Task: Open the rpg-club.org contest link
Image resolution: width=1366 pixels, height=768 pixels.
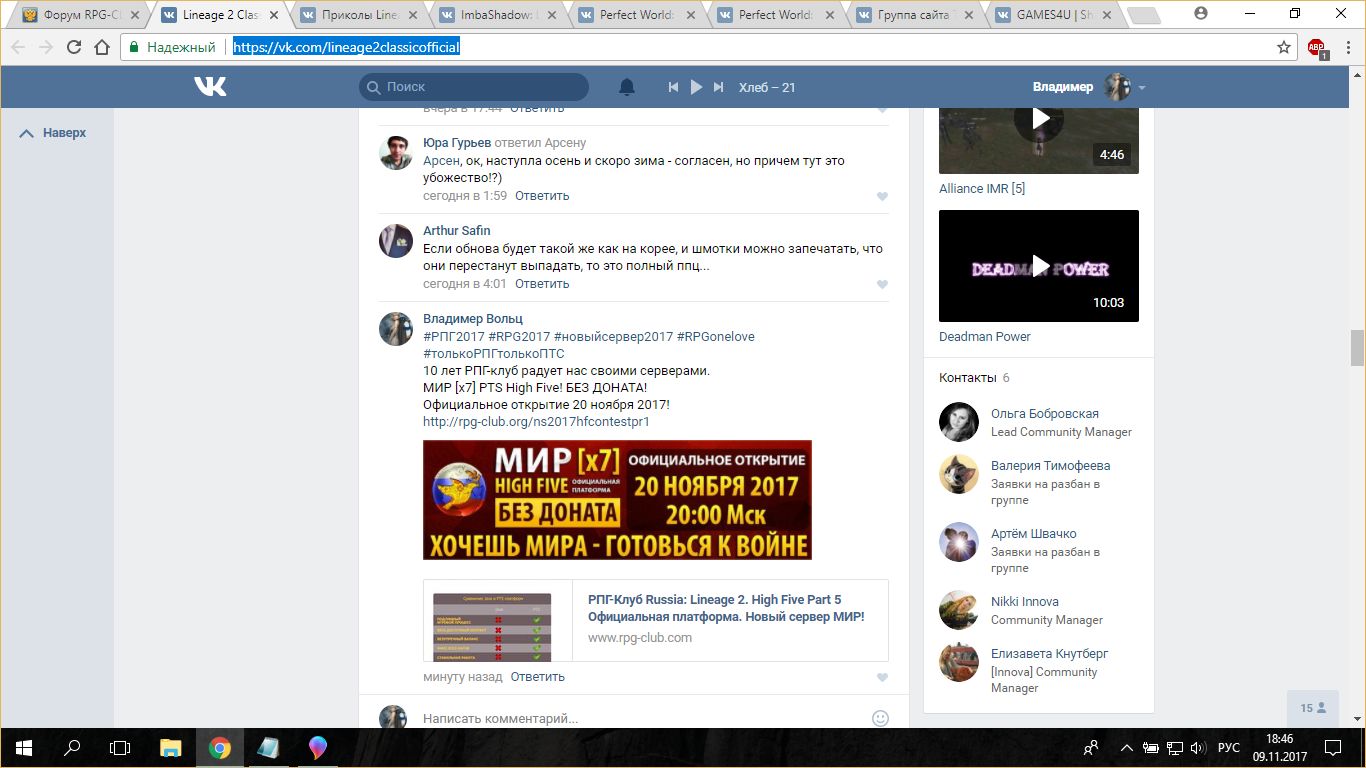Action: point(536,422)
